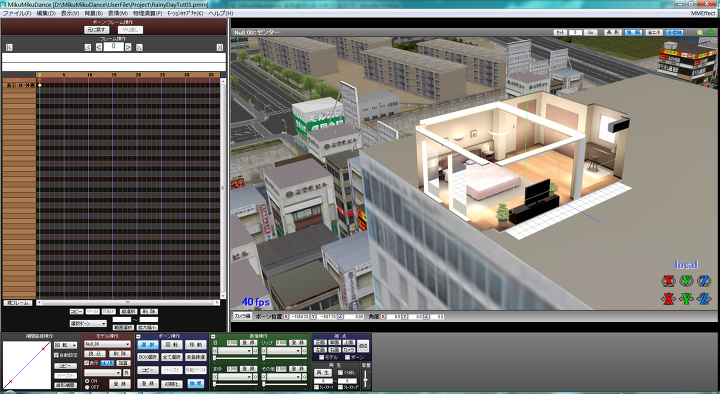Click next-morph arrow beside その他 dropdown
Image resolution: width=720 pixels, height=394 pixels.
click(304, 377)
